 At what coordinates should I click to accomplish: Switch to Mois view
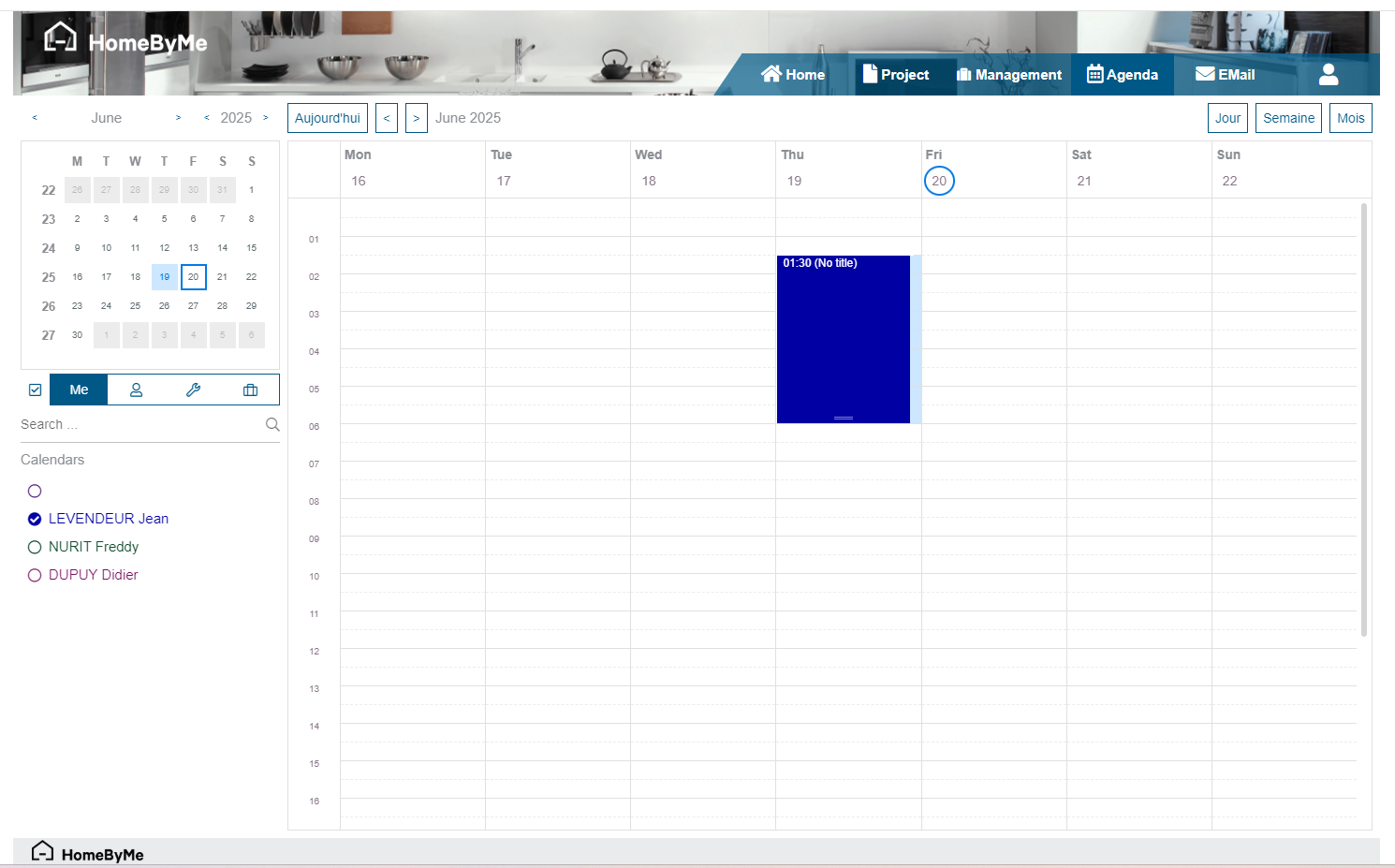tap(1350, 118)
